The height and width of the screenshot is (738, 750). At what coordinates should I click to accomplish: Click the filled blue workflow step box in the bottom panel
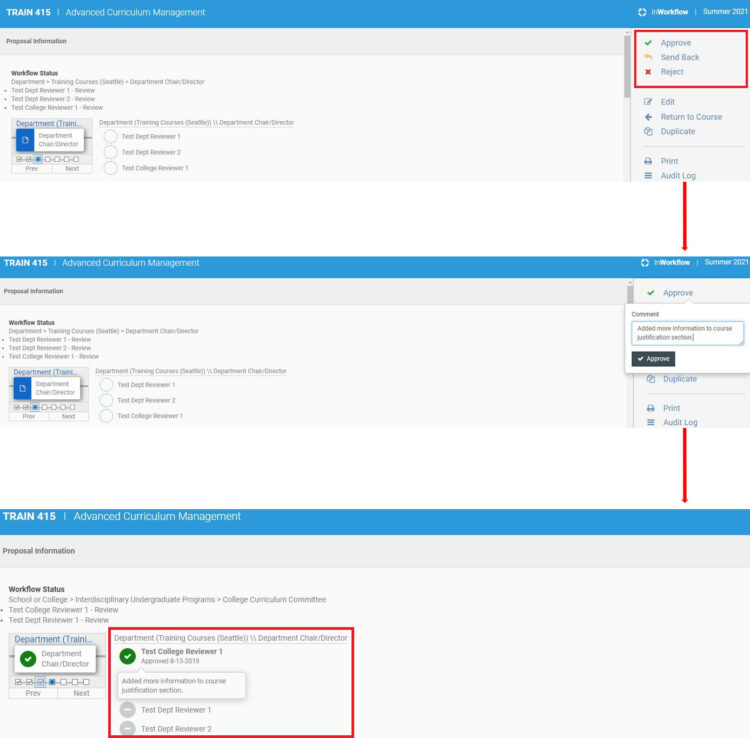52,682
